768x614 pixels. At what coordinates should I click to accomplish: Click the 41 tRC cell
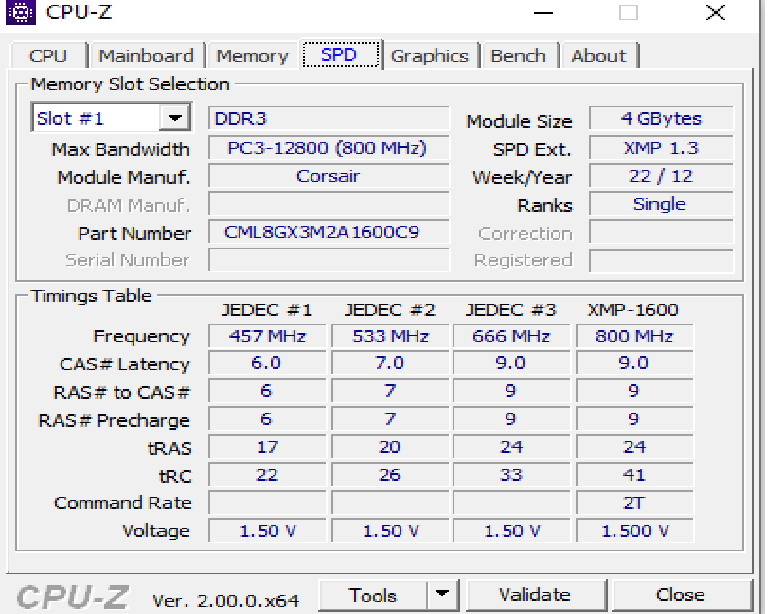pyautogui.click(x=634, y=475)
